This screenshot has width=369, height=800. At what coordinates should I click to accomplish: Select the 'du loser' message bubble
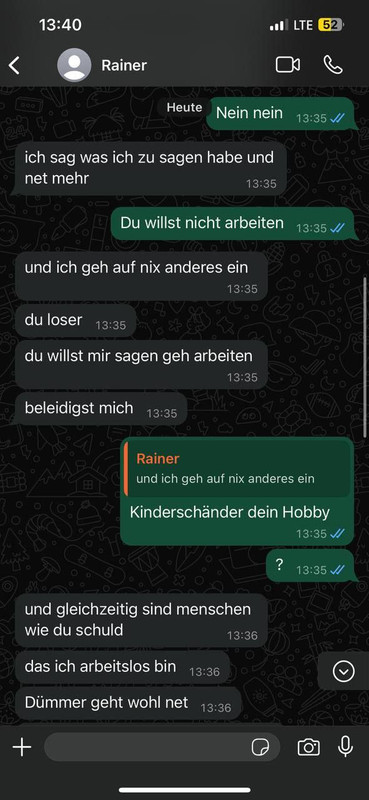(x=76, y=321)
